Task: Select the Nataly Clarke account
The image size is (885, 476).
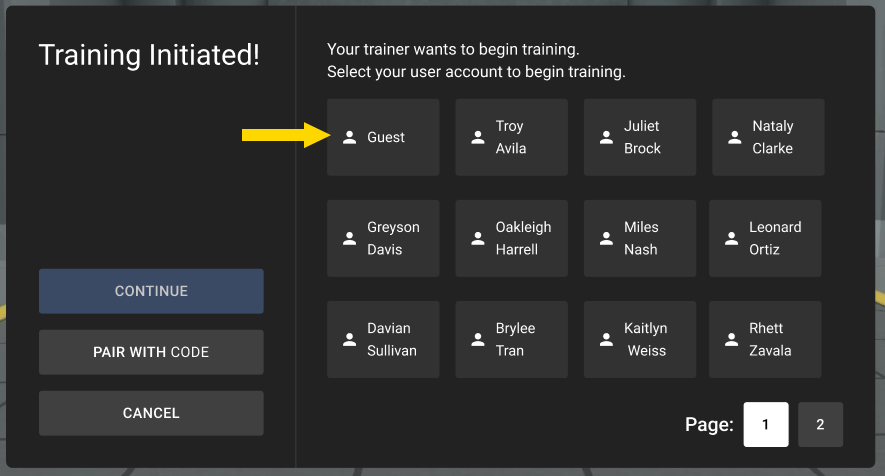Action: pos(768,137)
